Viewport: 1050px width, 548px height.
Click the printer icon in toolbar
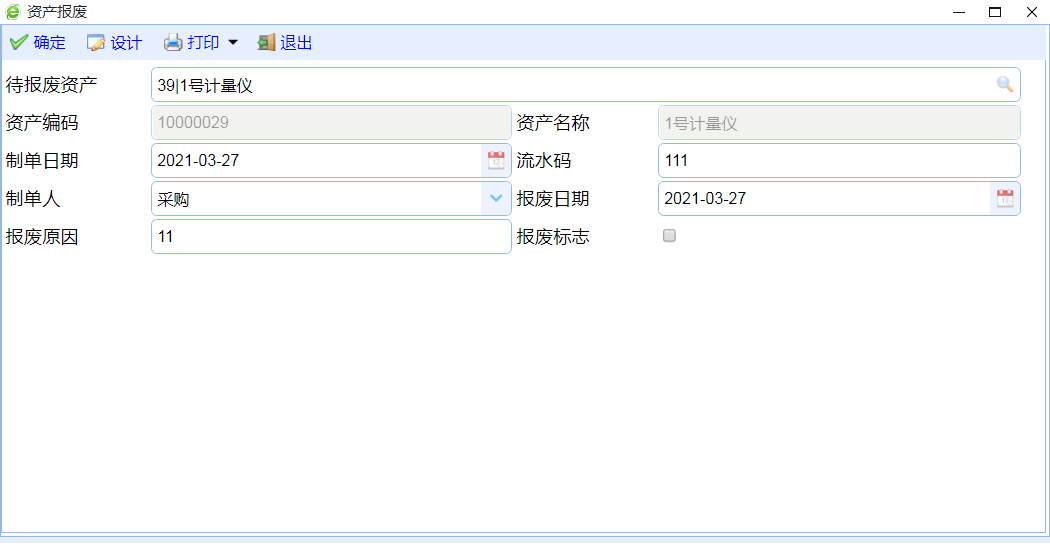pyautogui.click(x=173, y=43)
